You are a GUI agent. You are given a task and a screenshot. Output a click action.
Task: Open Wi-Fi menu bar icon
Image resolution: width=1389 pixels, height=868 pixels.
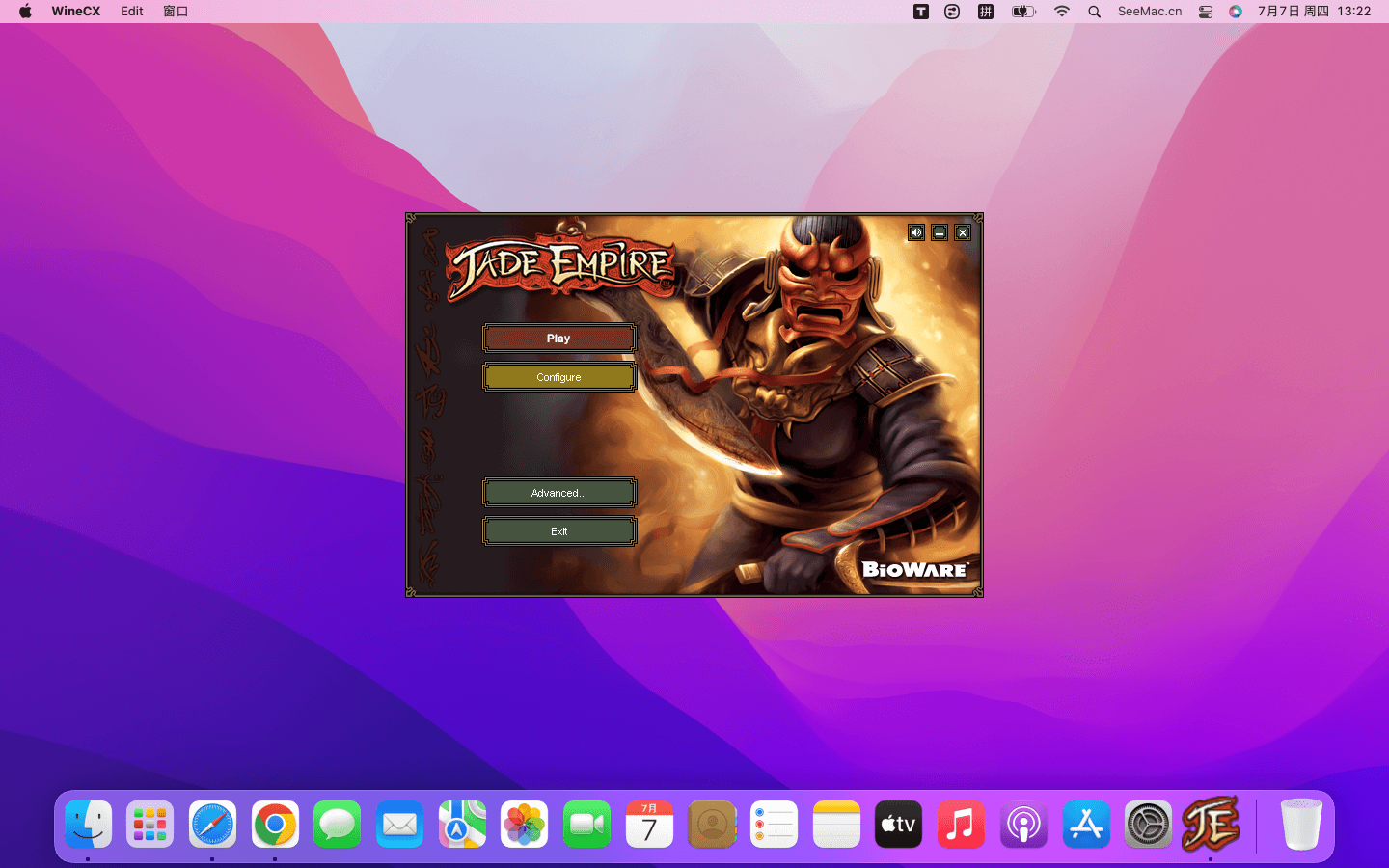pos(1062,12)
